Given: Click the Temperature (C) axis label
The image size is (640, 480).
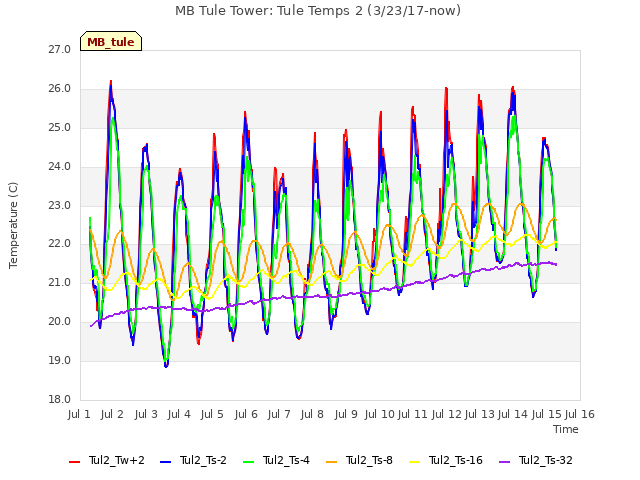Looking at the screenshot, I should click(13, 225).
